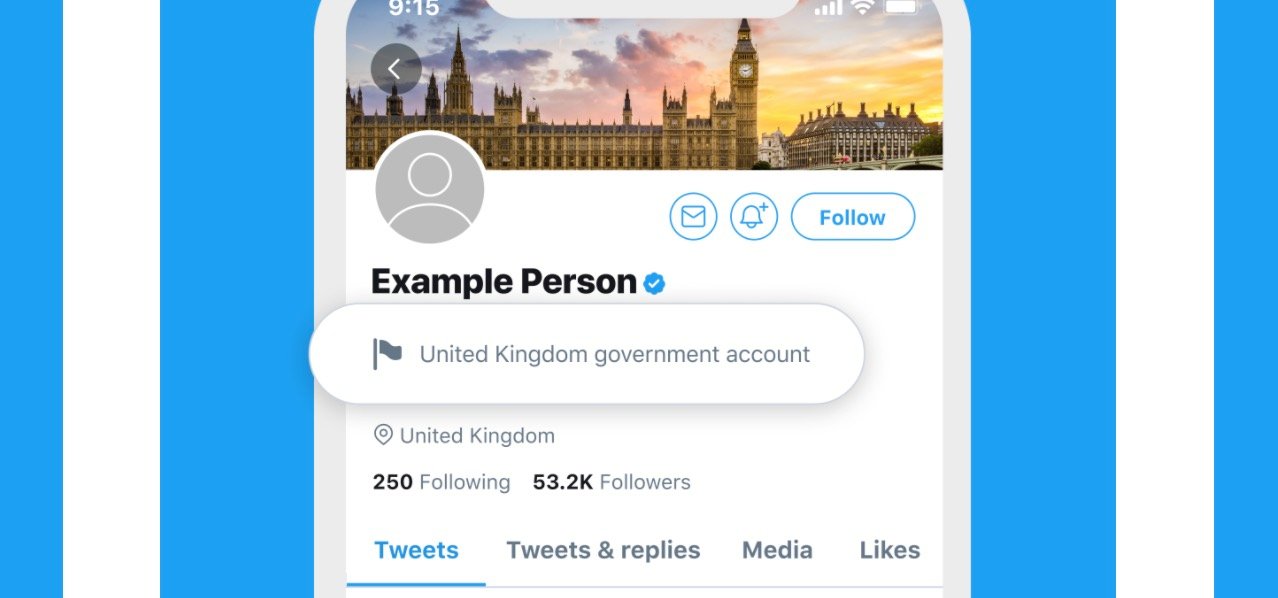Switch to the Tweets tab
Screen dimensions: 1278x598
416,550
